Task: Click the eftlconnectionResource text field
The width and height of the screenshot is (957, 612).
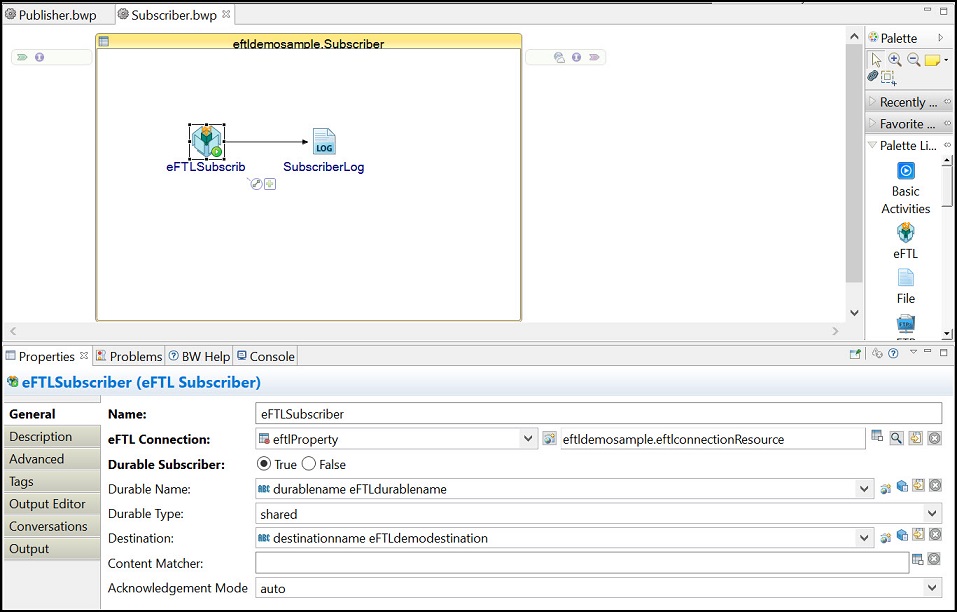Action: [712, 439]
